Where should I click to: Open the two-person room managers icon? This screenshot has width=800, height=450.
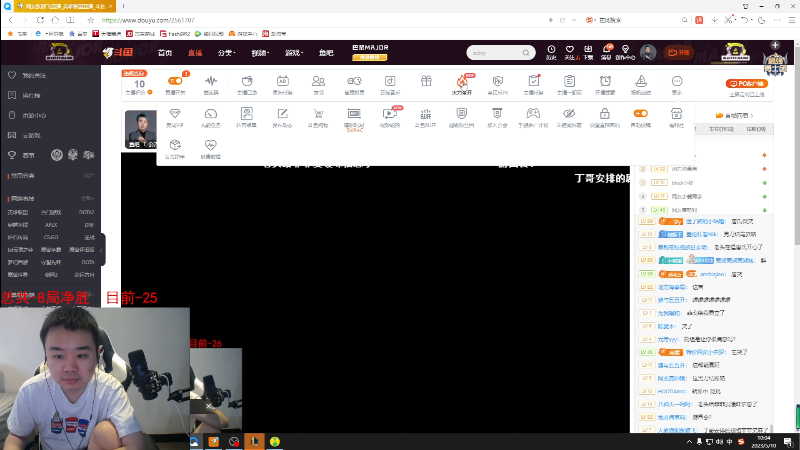tap(318, 81)
